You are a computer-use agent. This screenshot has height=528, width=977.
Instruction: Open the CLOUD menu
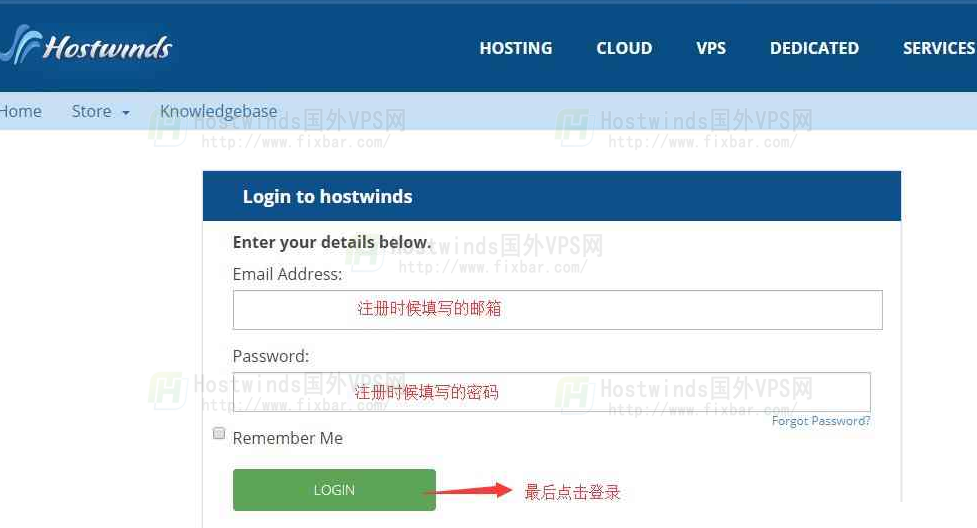tap(624, 48)
